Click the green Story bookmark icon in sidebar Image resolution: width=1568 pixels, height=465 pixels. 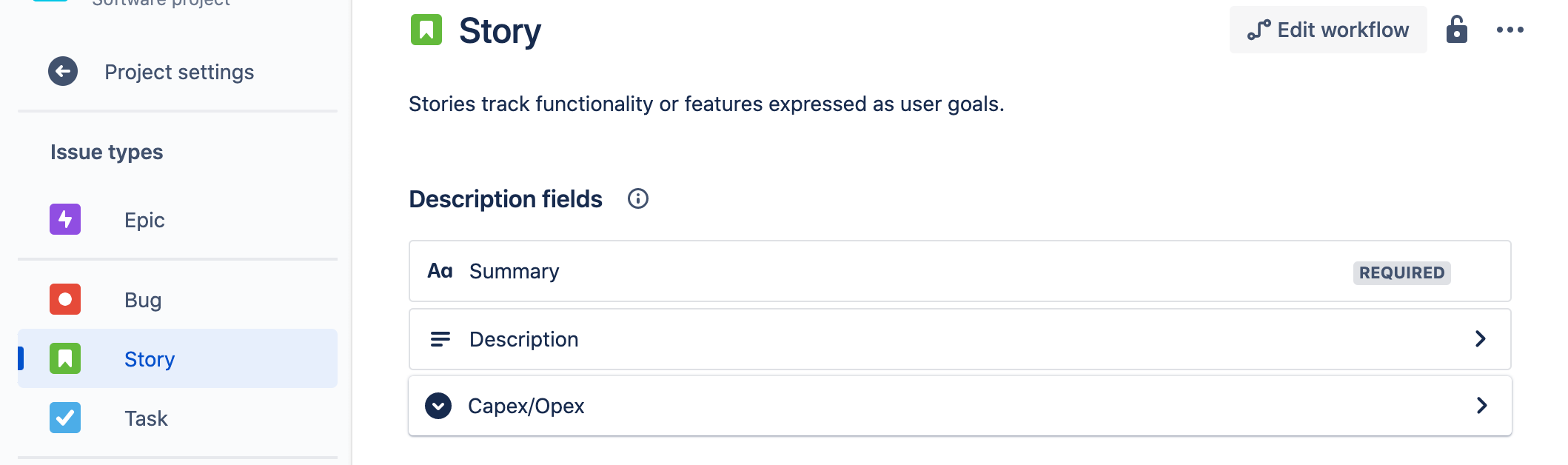click(65, 358)
